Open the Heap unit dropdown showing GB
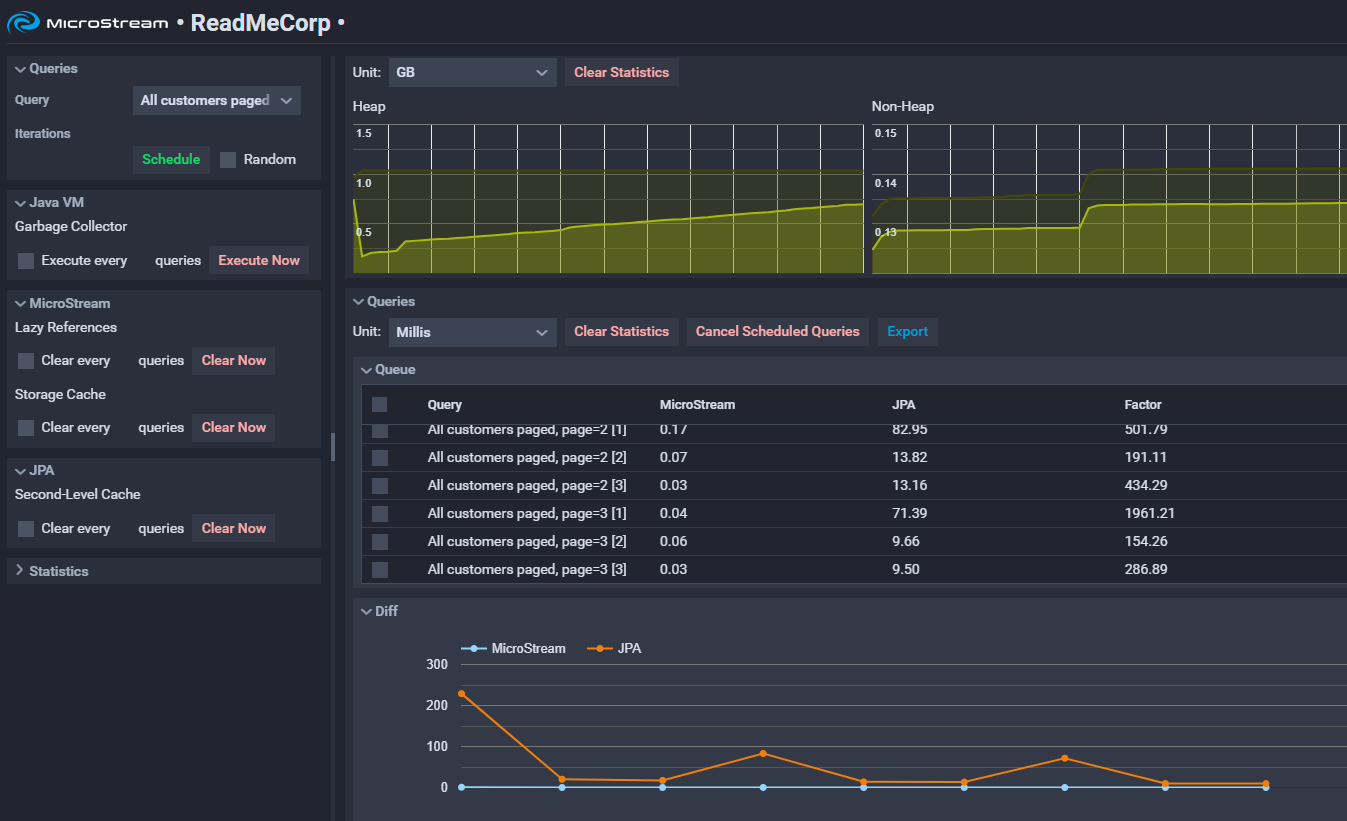This screenshot has height=821, width=1347. click(x=472, y=72)
